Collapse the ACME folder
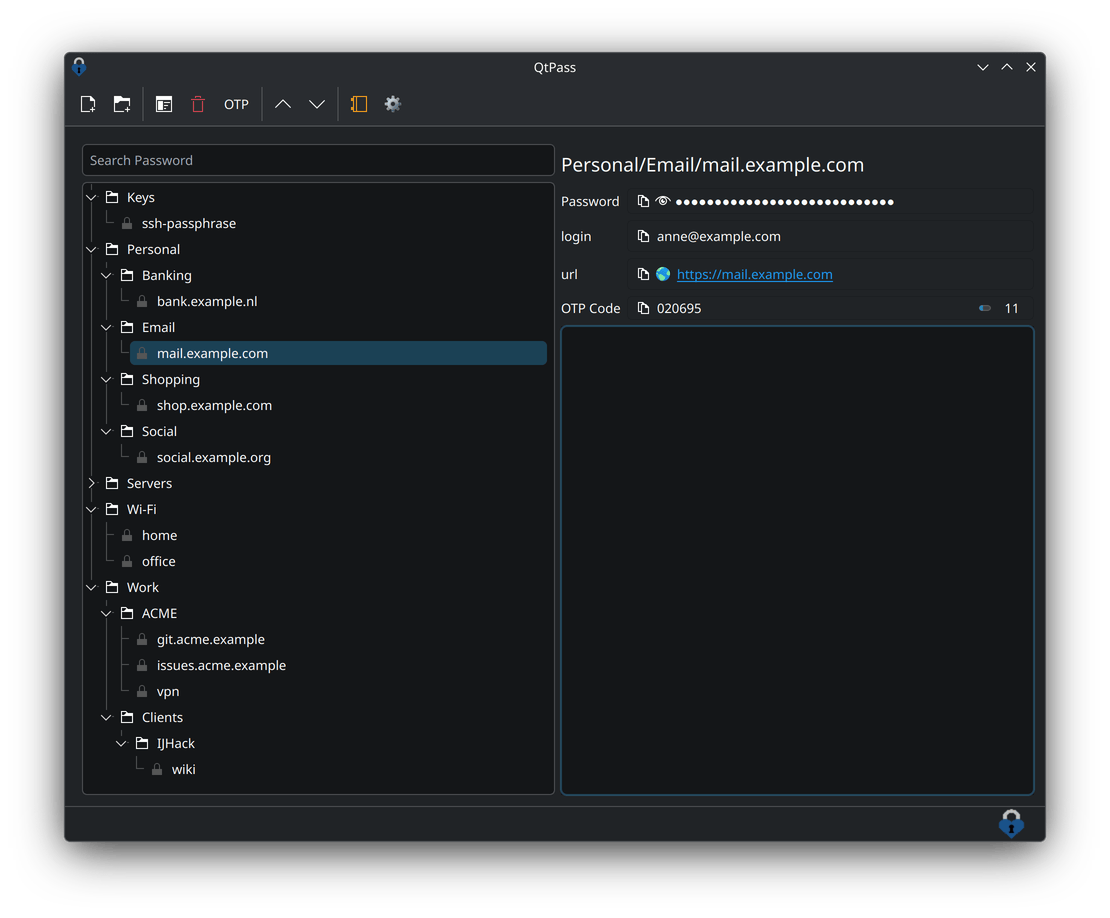This screenshot has height=918, width=1110. [106, 613]
